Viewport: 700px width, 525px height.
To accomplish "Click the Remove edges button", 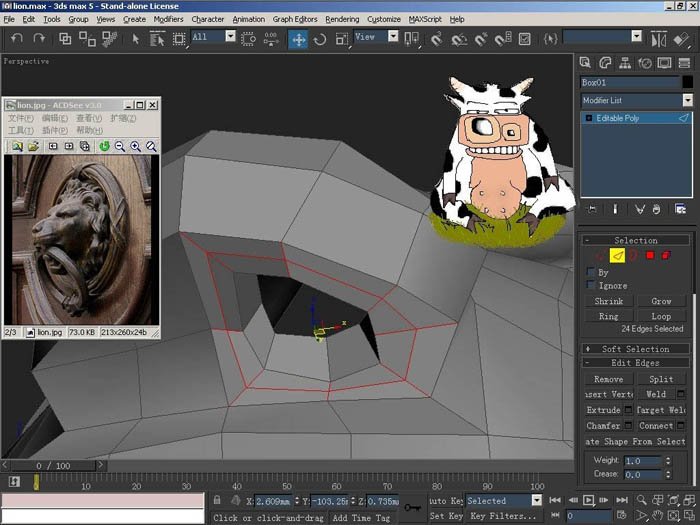I will pos(609,379).
